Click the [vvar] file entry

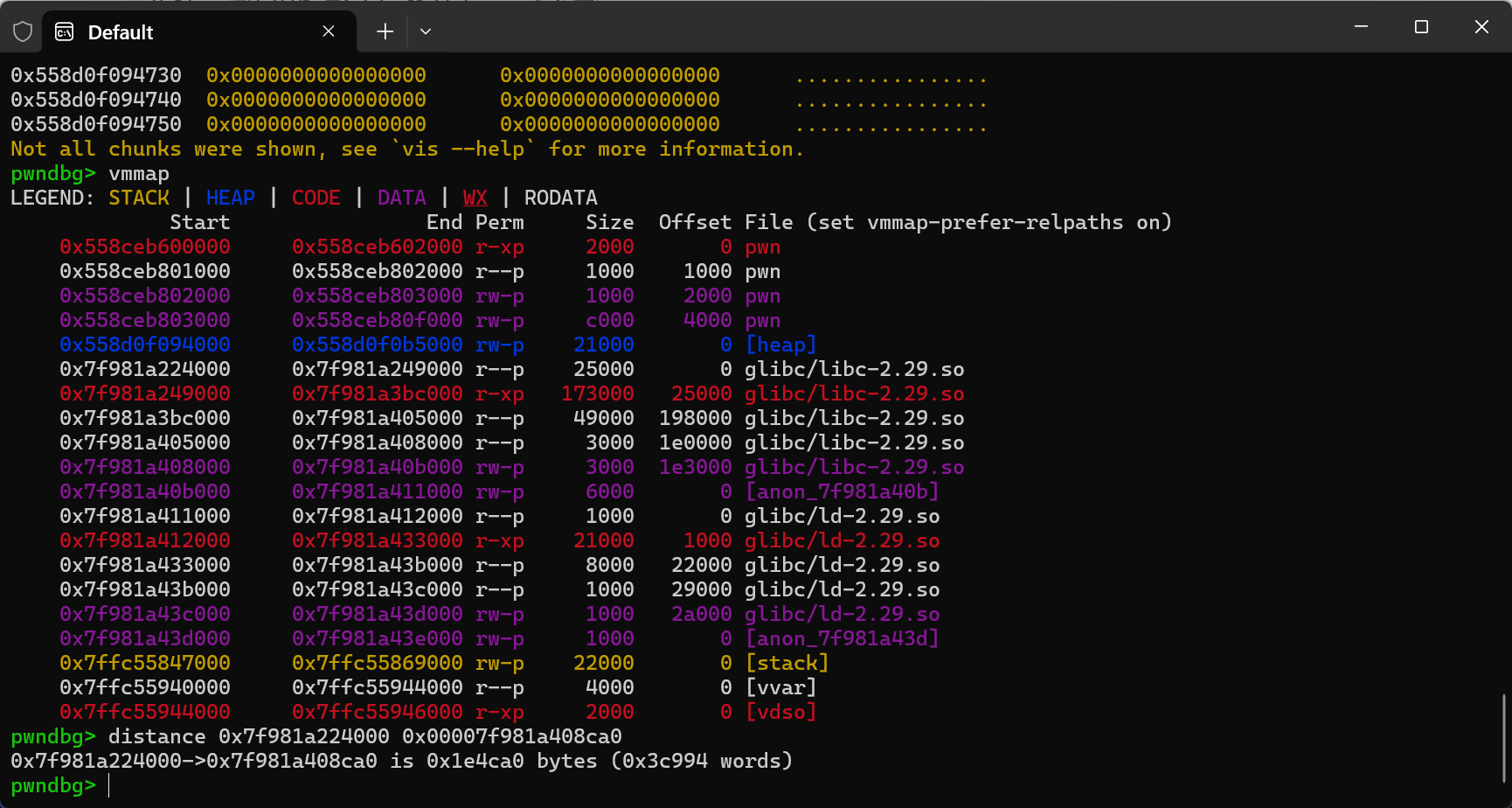coord(780,687)
